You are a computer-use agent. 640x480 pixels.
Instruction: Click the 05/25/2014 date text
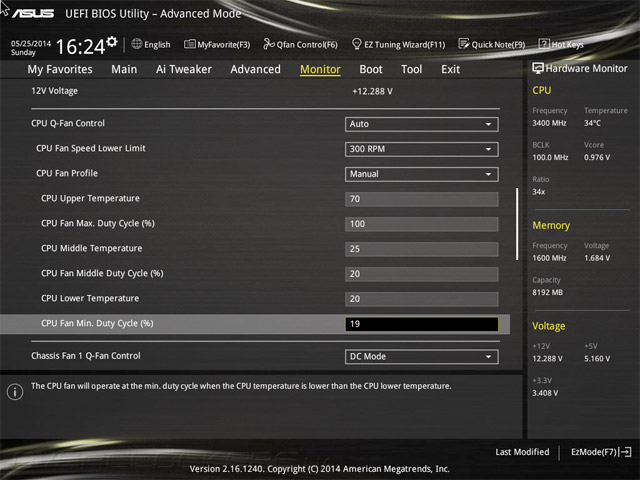pyautogui.click(x=31, y=44)
